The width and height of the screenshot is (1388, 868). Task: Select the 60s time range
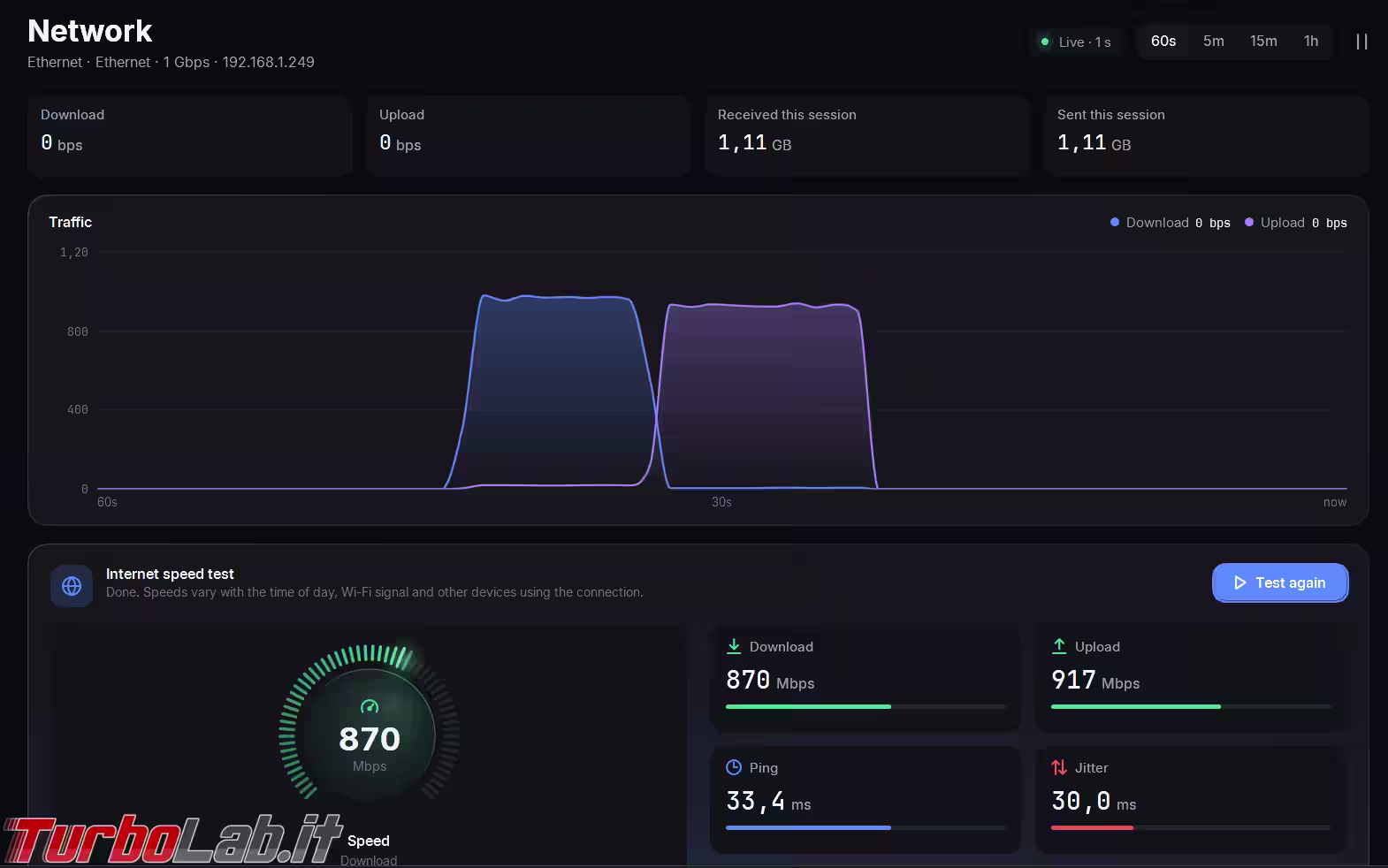tap(1163, 42)
